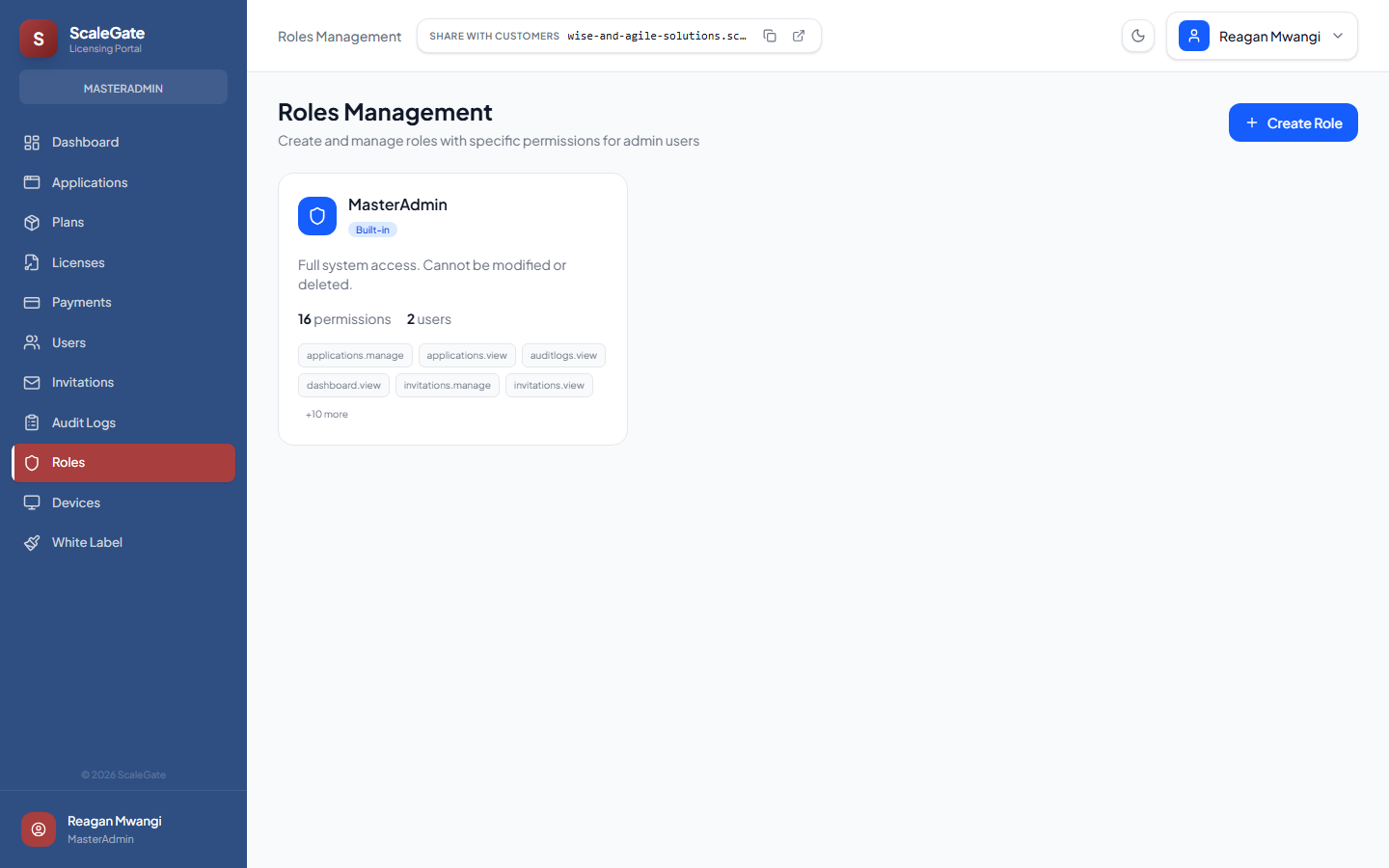1389x868 pixels.
Task: Copy the customer share link
Action: tap(770, 35)
